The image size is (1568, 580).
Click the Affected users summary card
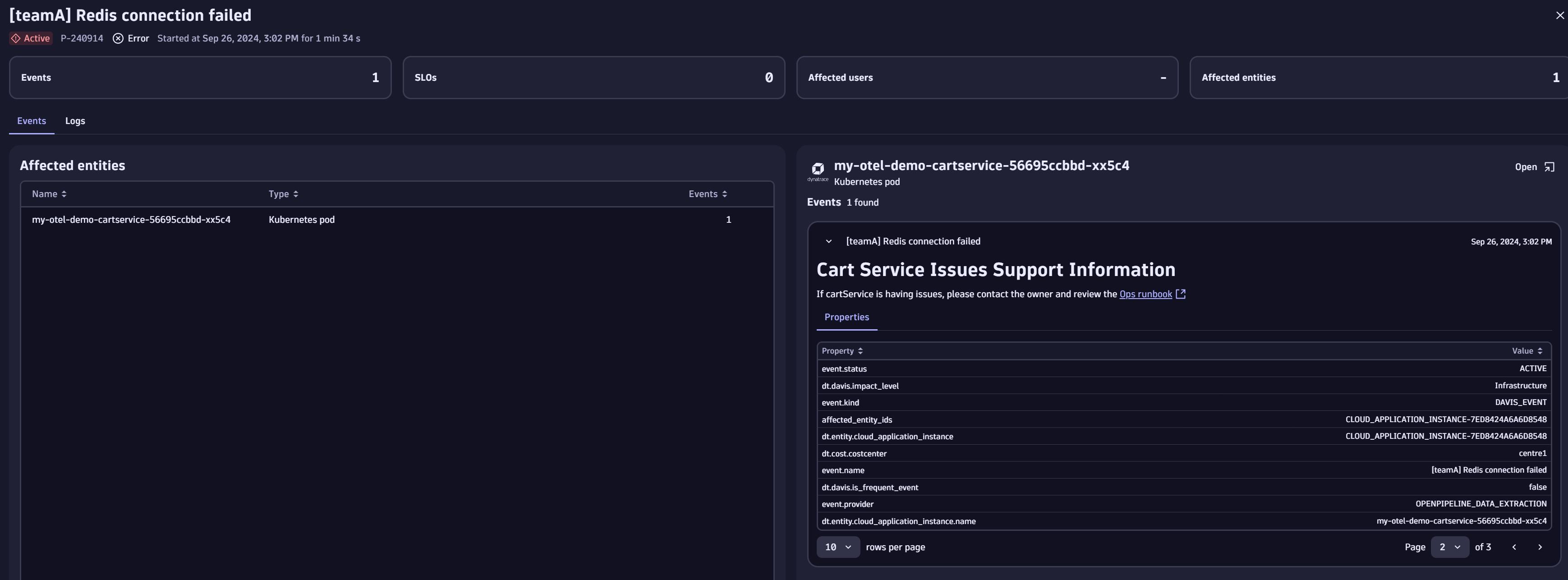pos(987,78)
